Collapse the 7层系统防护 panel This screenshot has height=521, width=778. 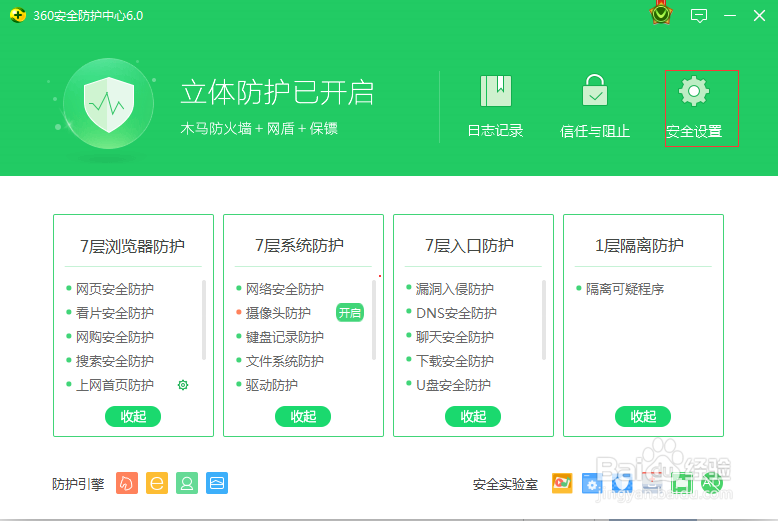(x=303, y=416)
